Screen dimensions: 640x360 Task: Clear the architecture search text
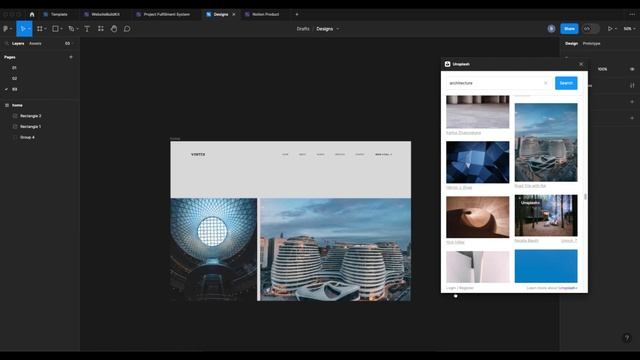[546, 83]
